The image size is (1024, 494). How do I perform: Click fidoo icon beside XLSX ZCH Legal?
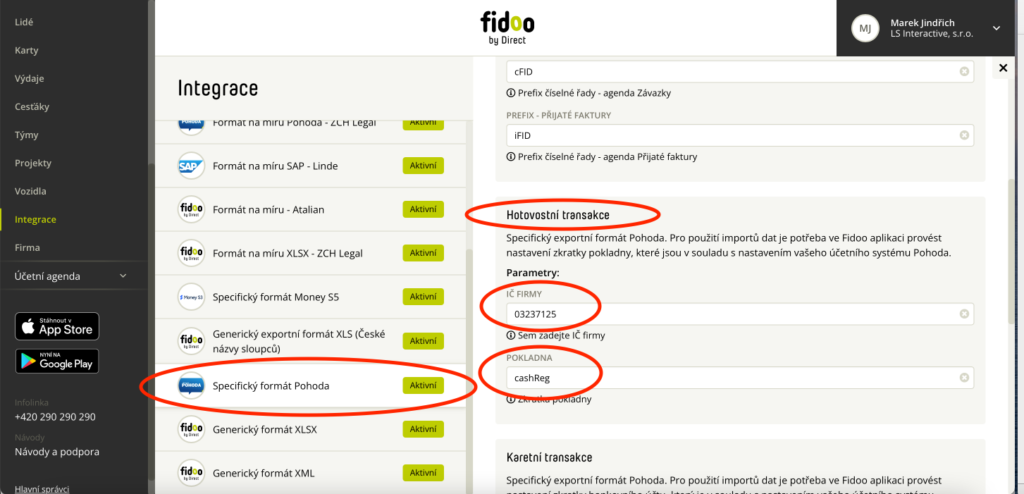[x=191, y=253]
